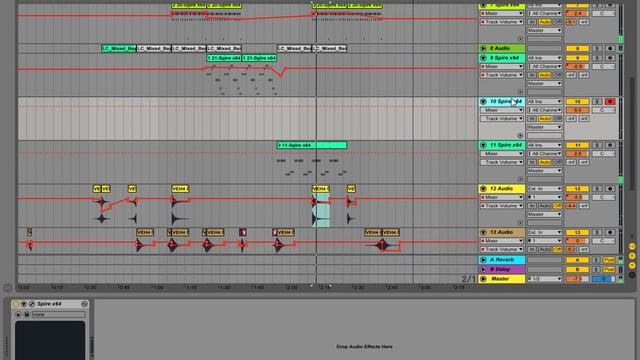Open Ext. In input chooser on 12 Audio
Image resolution: width=640 pixels, height=360 pixels.
click(x=544, y=189)
